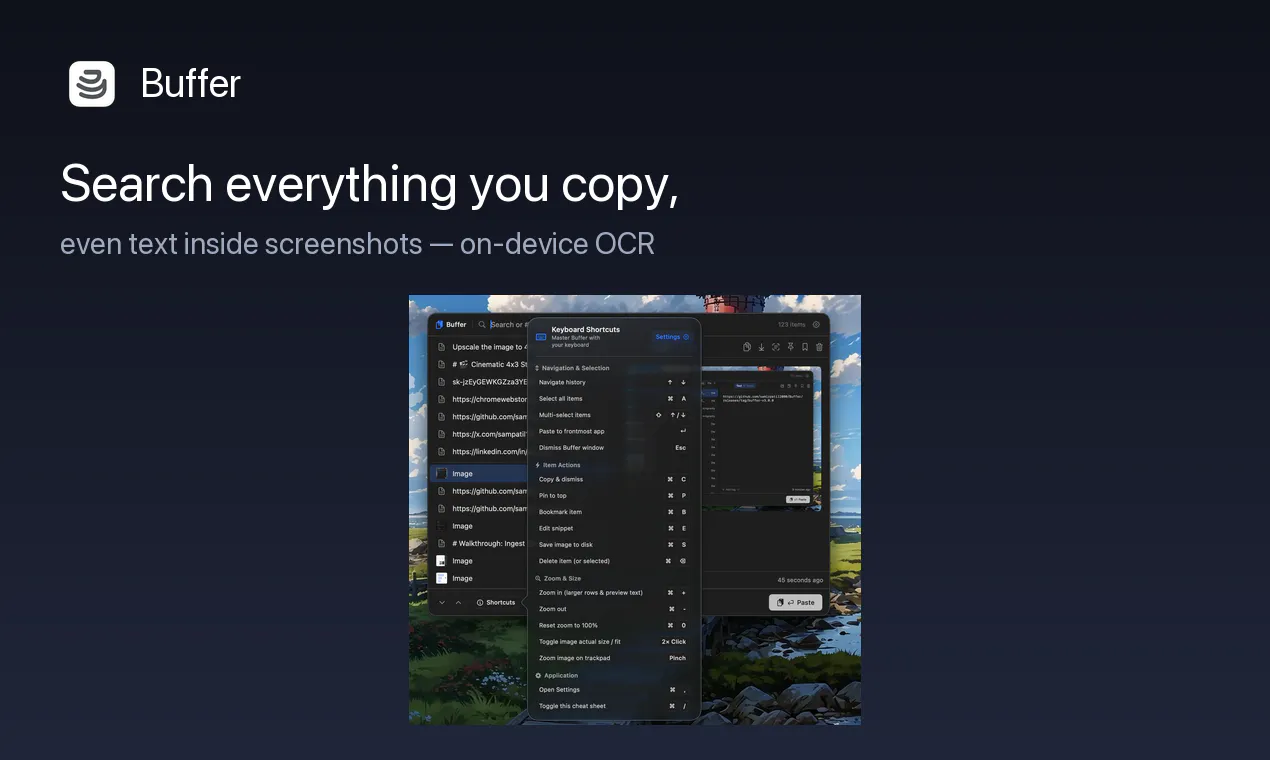Click thumbnail of highlighted Image row
The height and width of the screenshot is (760, 1270).
pos(441,473)
